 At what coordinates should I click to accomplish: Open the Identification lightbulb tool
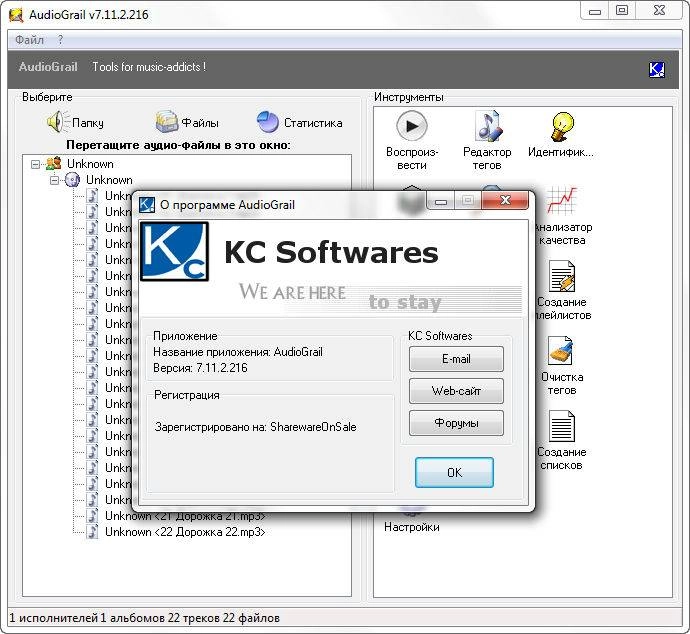click(561, 134)
